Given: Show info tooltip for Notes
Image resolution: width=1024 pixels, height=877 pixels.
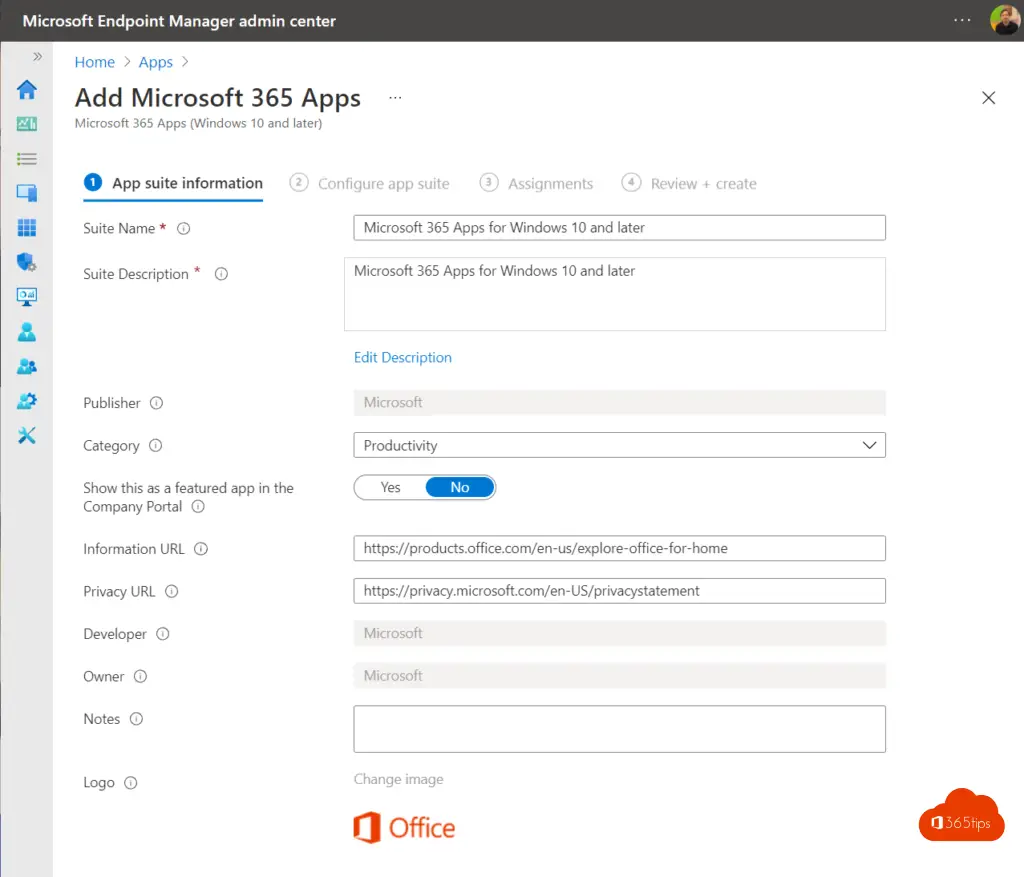Looking at the screenshot, I should pos(136,719).
